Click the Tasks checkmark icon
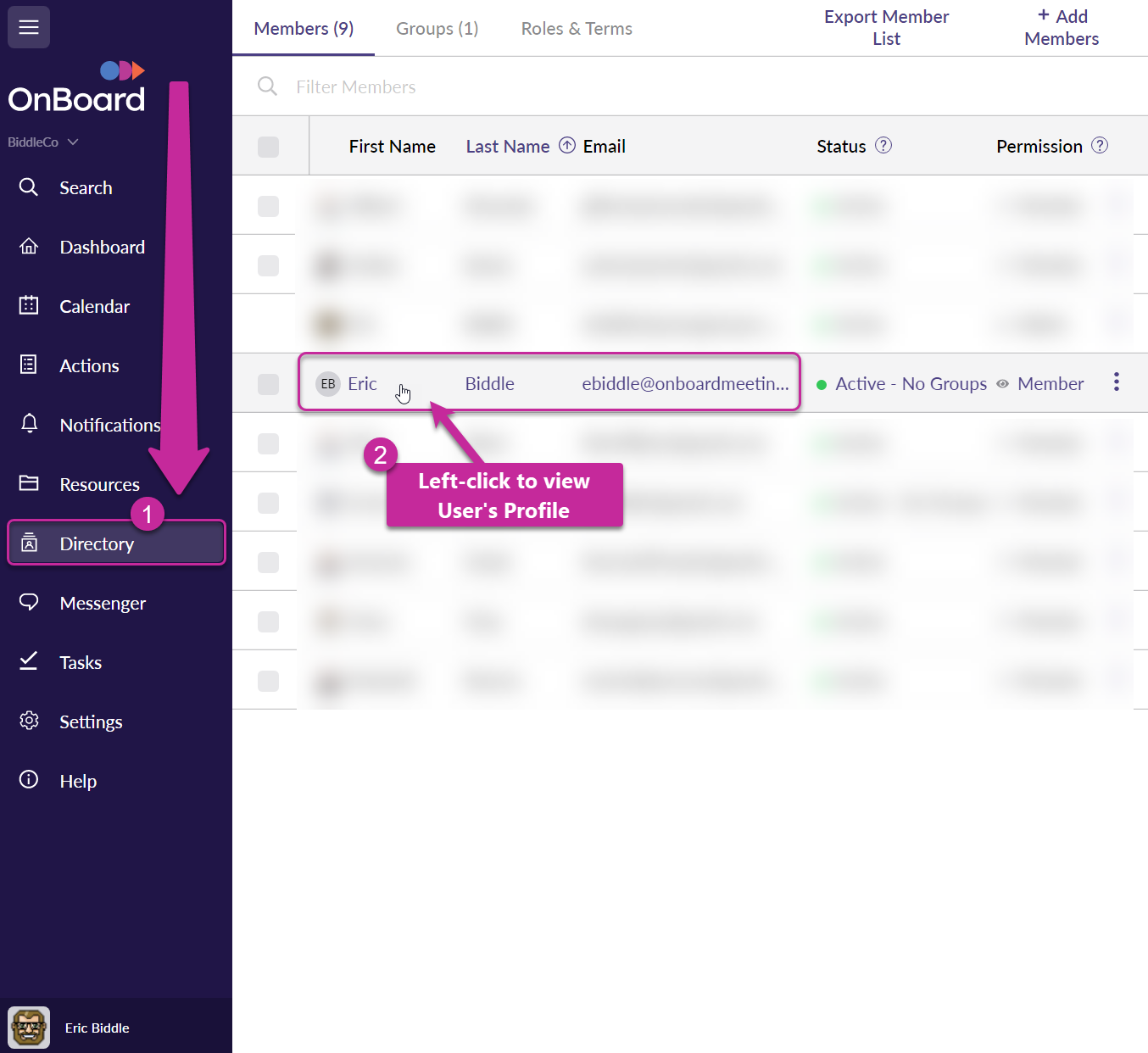Screen dimensions: 1148x1053 click(x=29, y=661)
